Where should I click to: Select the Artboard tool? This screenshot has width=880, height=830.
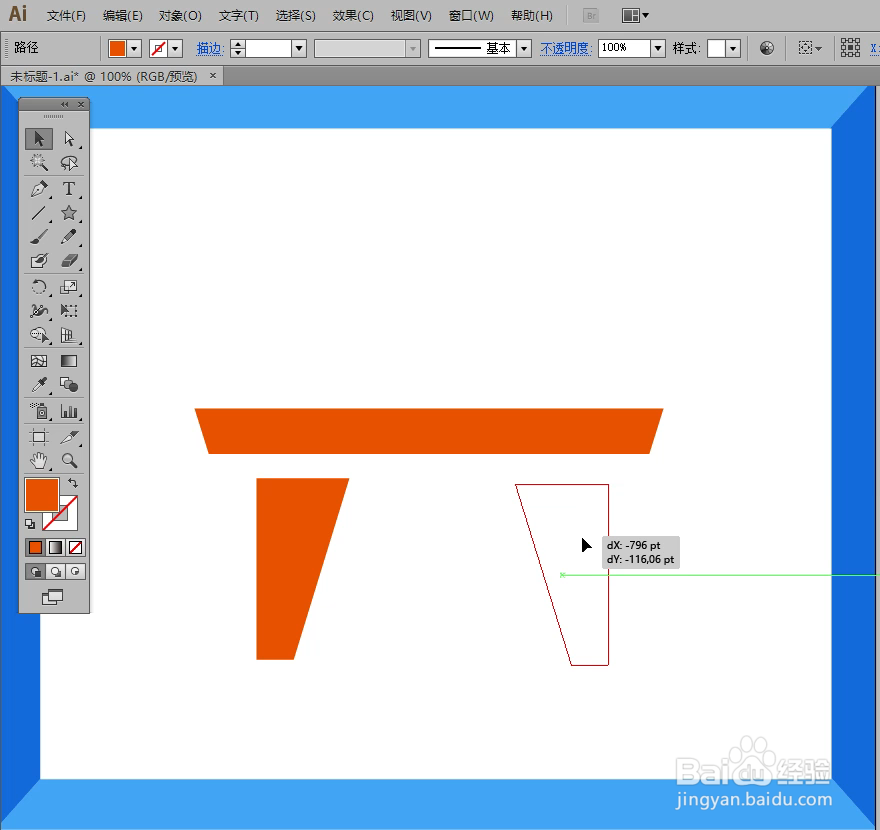(x=39, y=437)
